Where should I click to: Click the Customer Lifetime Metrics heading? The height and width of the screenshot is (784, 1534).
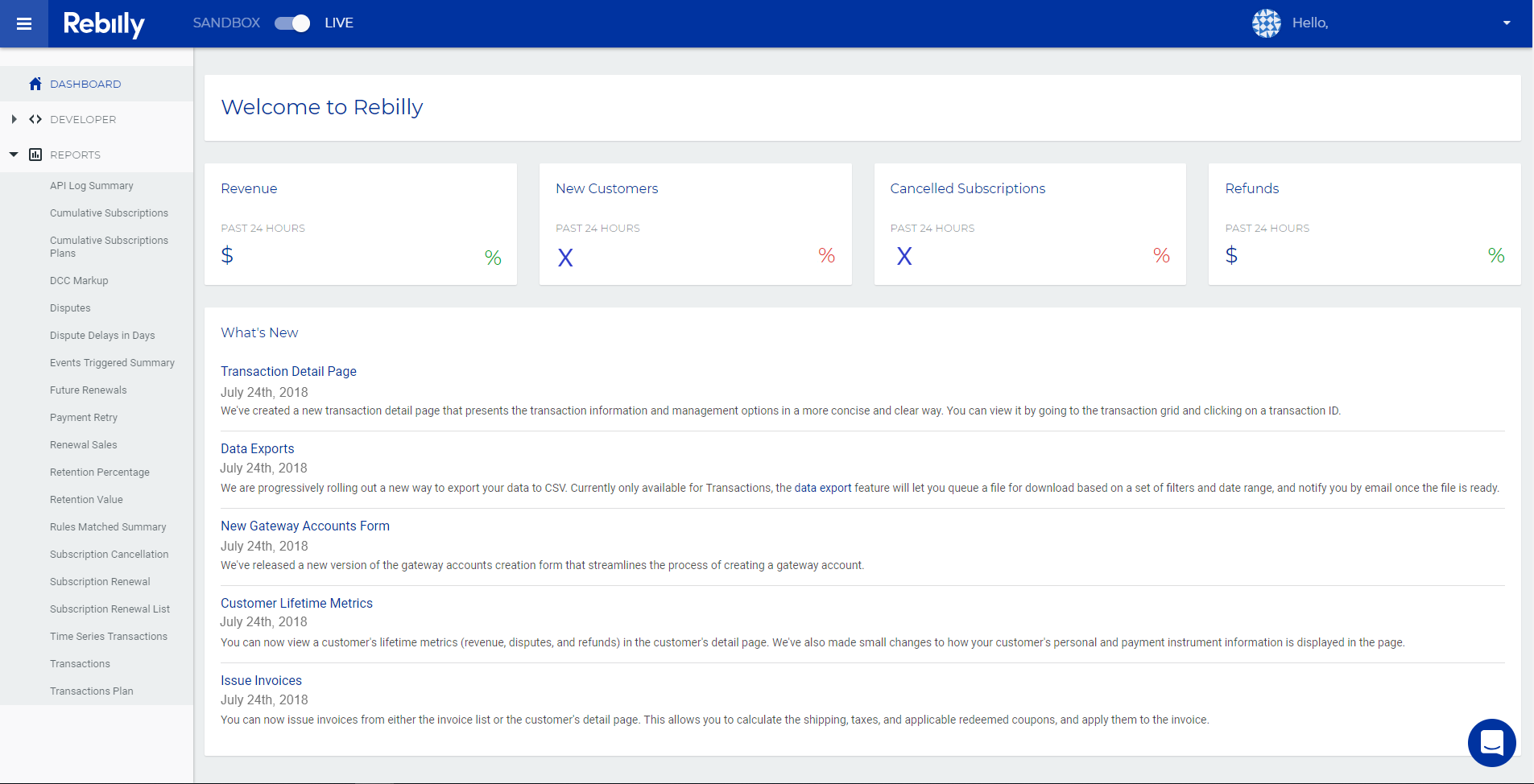296,603
